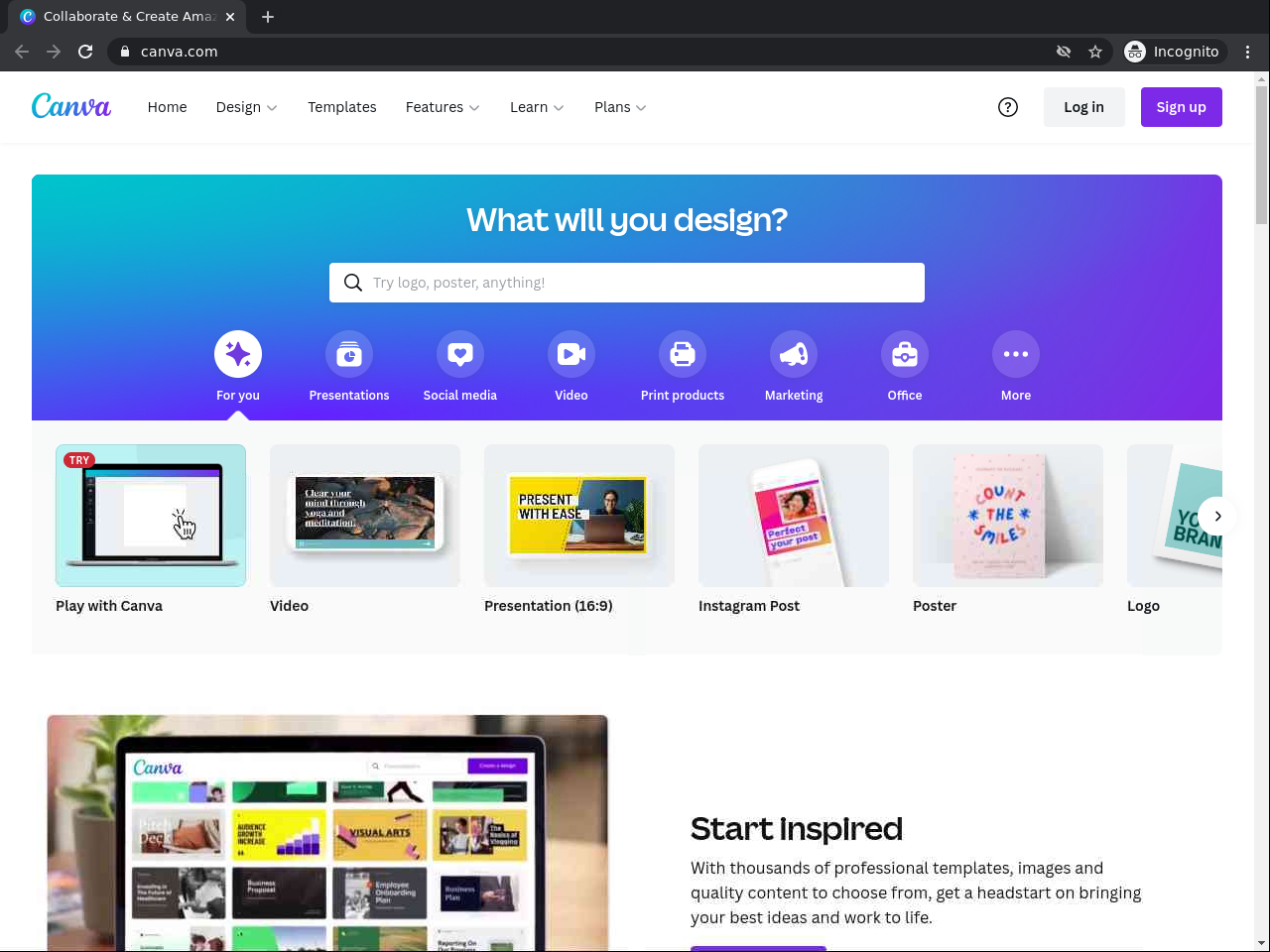
Task: Select the Social media category icon
Action: pyautogui.click(x=460, y=354)
